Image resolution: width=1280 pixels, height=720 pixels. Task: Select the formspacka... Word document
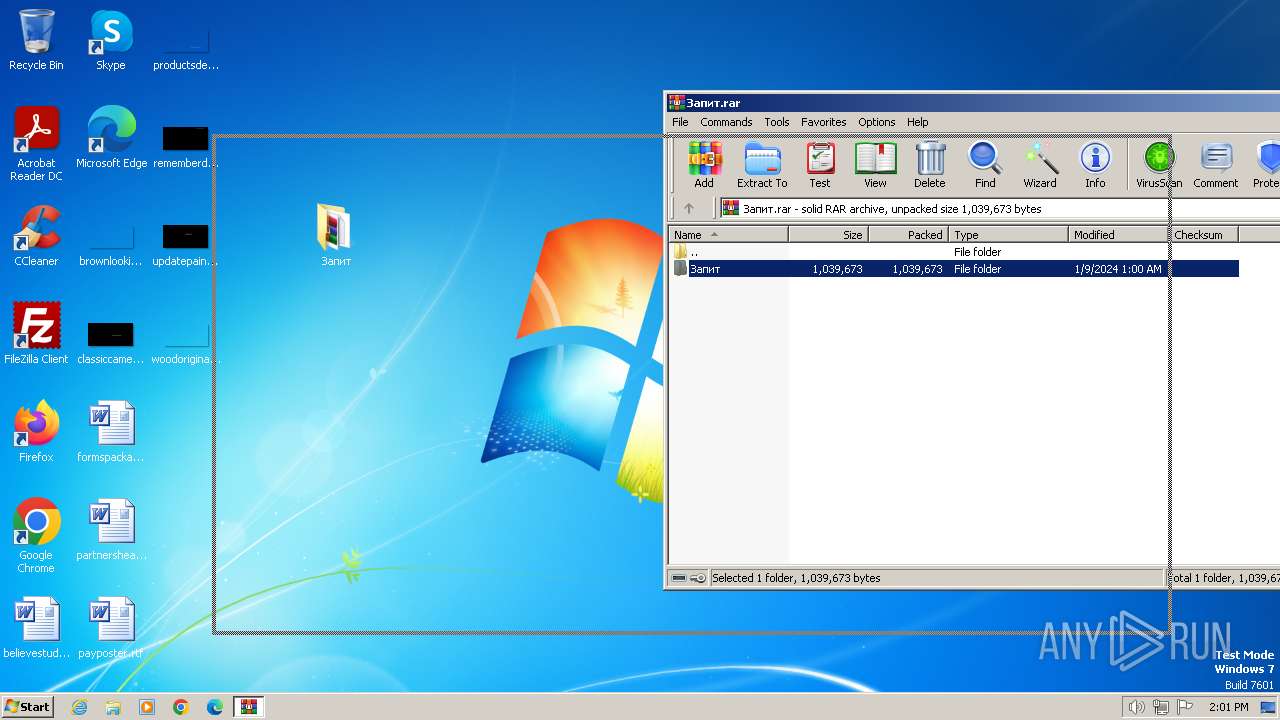point(111,432)
